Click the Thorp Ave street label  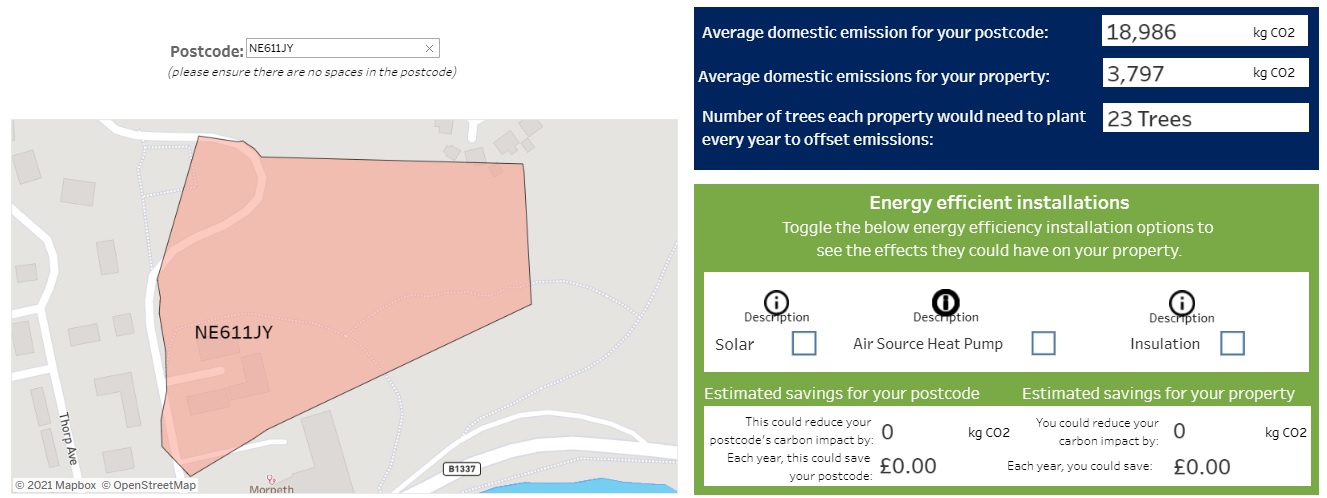[x=67, y=436]
